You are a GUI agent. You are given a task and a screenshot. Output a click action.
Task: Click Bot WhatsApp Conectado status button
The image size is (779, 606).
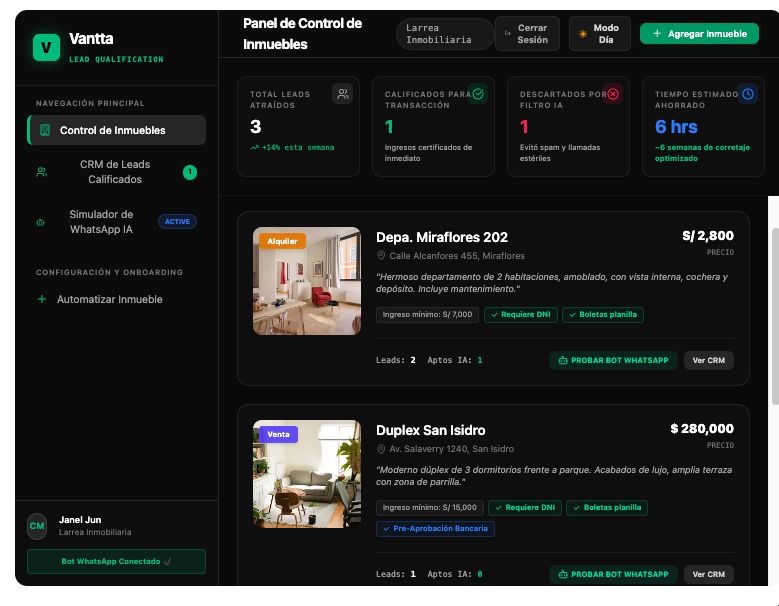tap(116, 561)
